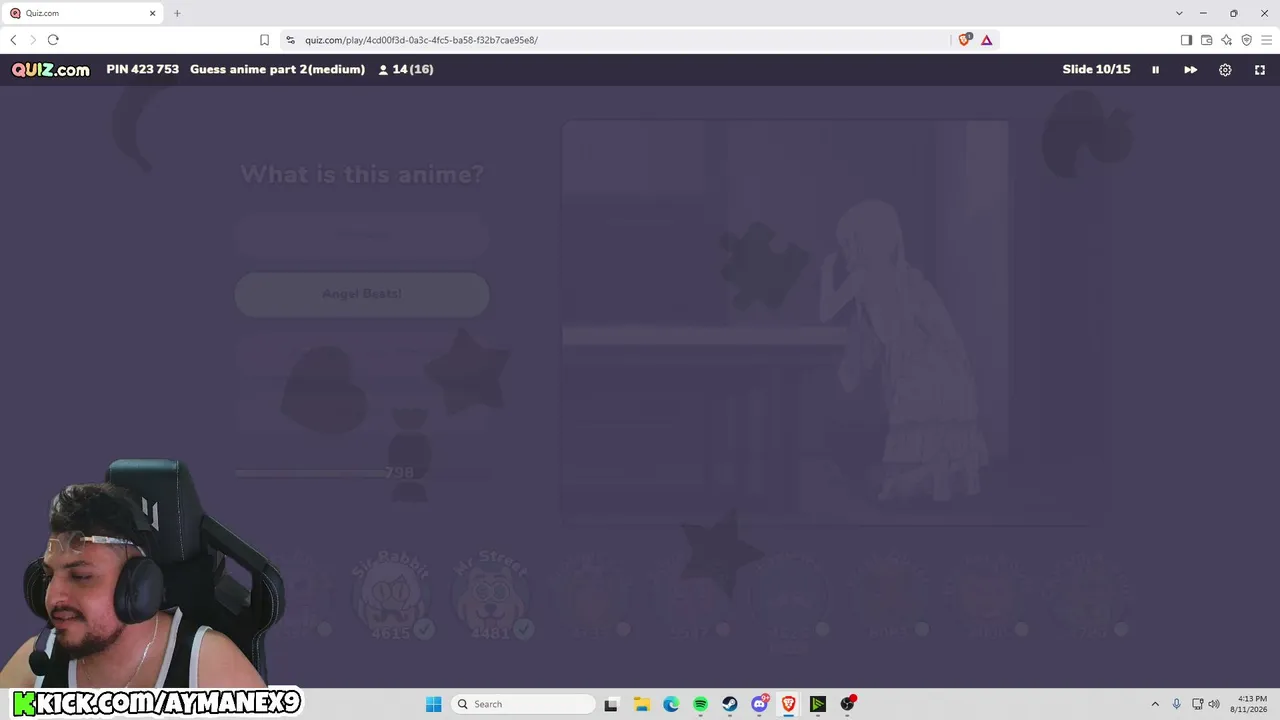Screen dimensions: 1280x720
Task: Open Discord from the taskbar
Action: 760,704
